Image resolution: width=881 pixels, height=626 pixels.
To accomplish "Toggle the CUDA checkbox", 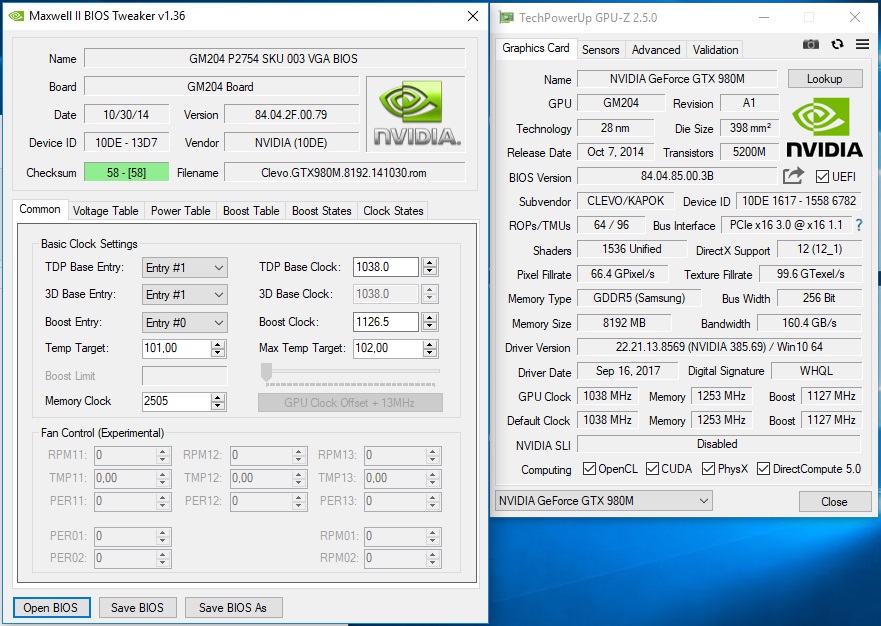I will [x=652, y=469].
